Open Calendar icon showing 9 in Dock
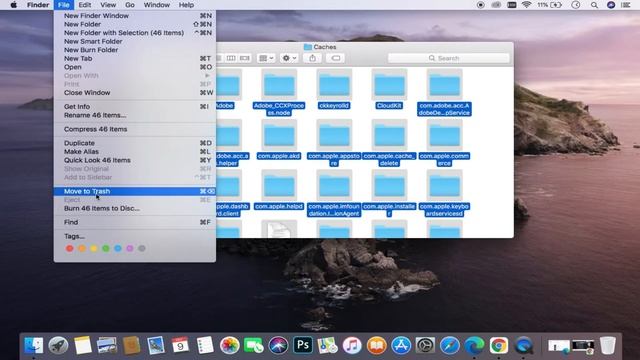Viewport: 640px width, 360px height. pos(180,345)
